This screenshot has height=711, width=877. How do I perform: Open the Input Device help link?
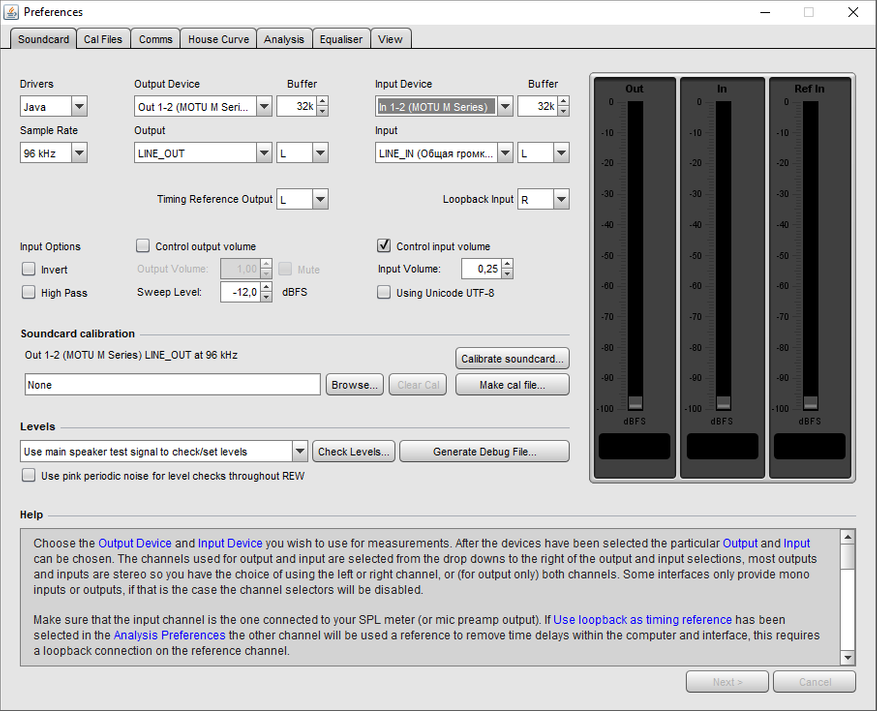(230, 543)
